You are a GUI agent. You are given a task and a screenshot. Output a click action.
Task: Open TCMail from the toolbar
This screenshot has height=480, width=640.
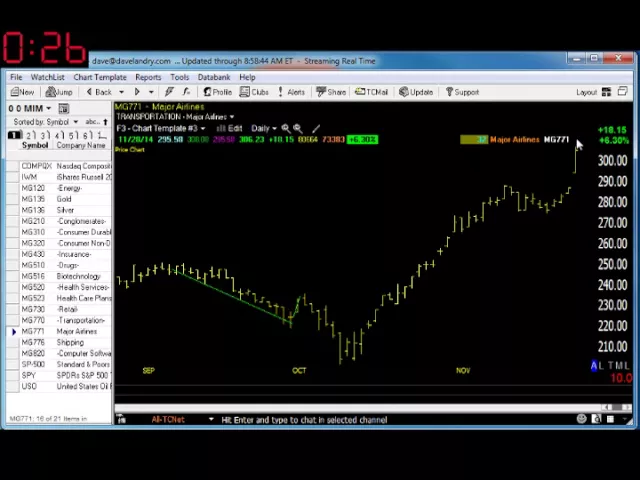[371, 92]
